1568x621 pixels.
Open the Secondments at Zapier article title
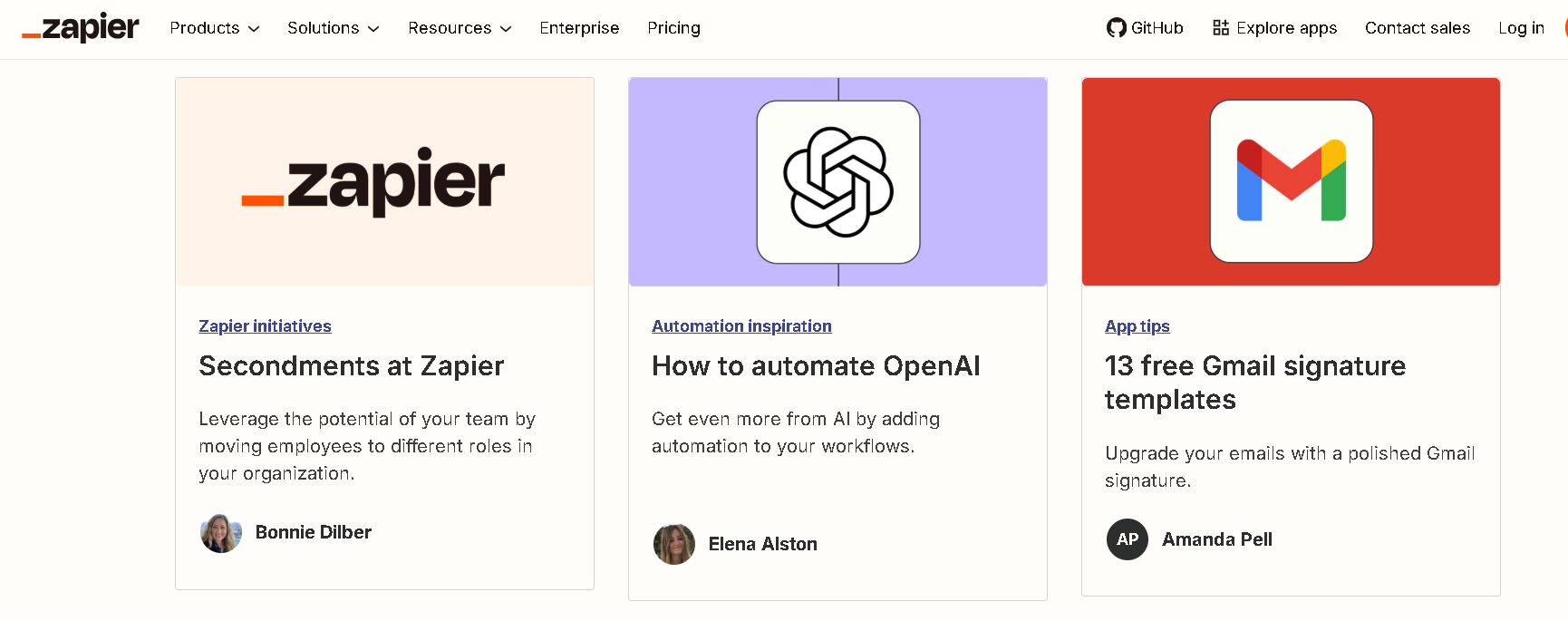(x=351, y=366)
